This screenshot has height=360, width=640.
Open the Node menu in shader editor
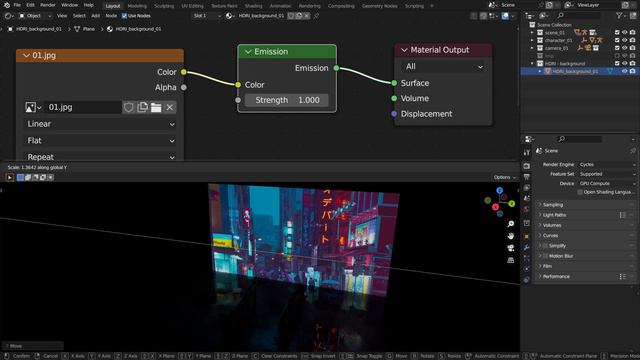tap(111, 16)
